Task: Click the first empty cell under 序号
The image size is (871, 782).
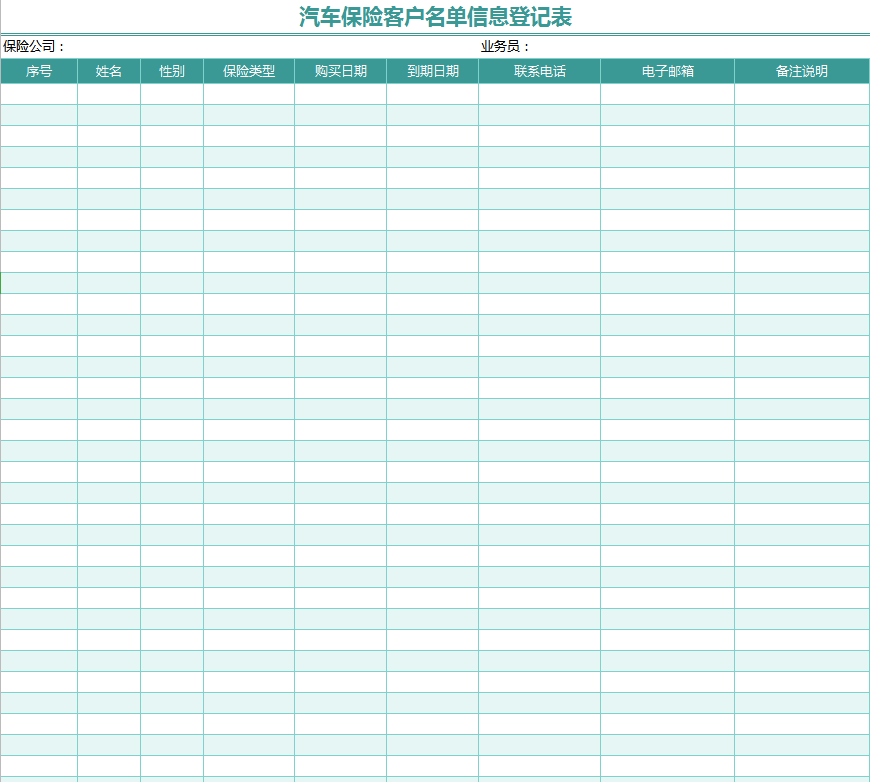Action: point(38,93)
